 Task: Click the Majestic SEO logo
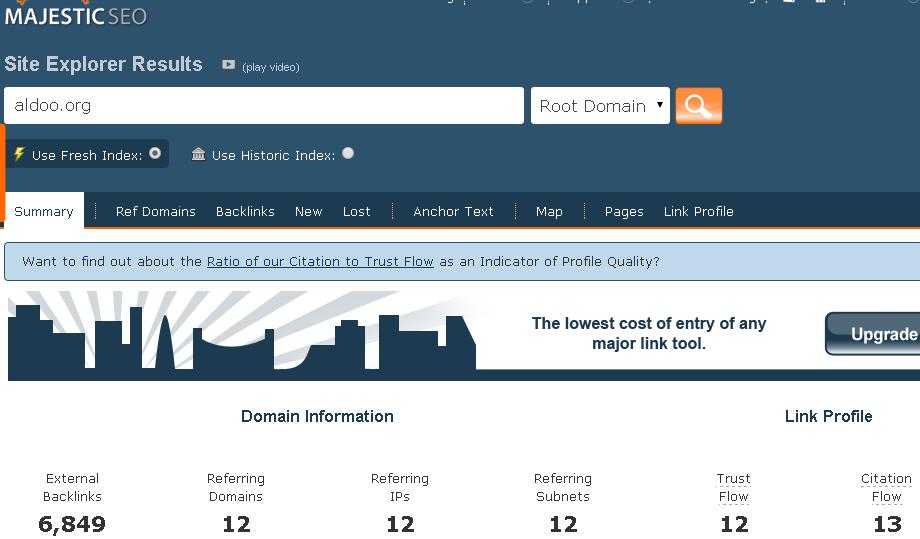click(76, 15)
